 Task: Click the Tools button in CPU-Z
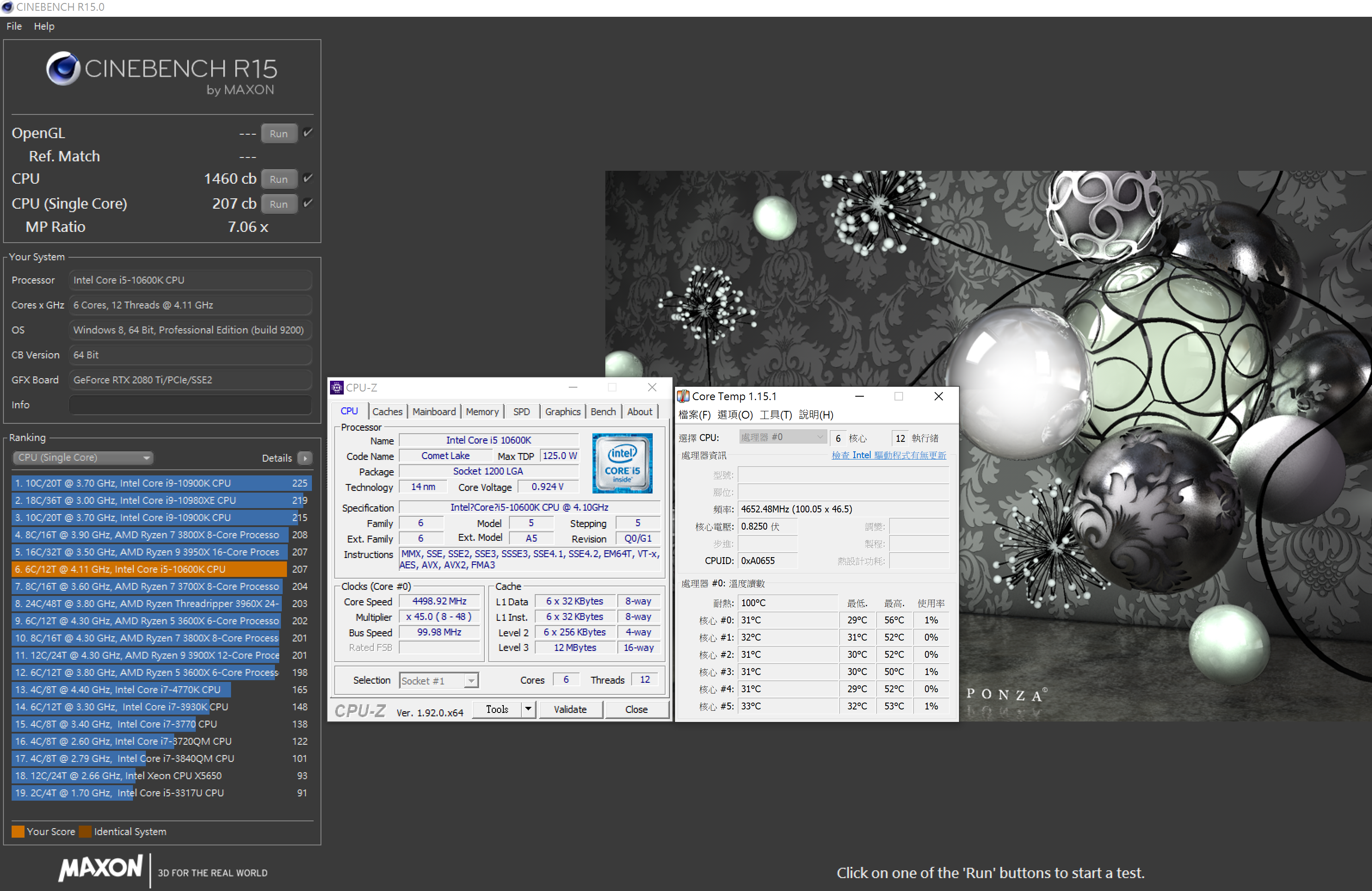(x=496, y=709)
